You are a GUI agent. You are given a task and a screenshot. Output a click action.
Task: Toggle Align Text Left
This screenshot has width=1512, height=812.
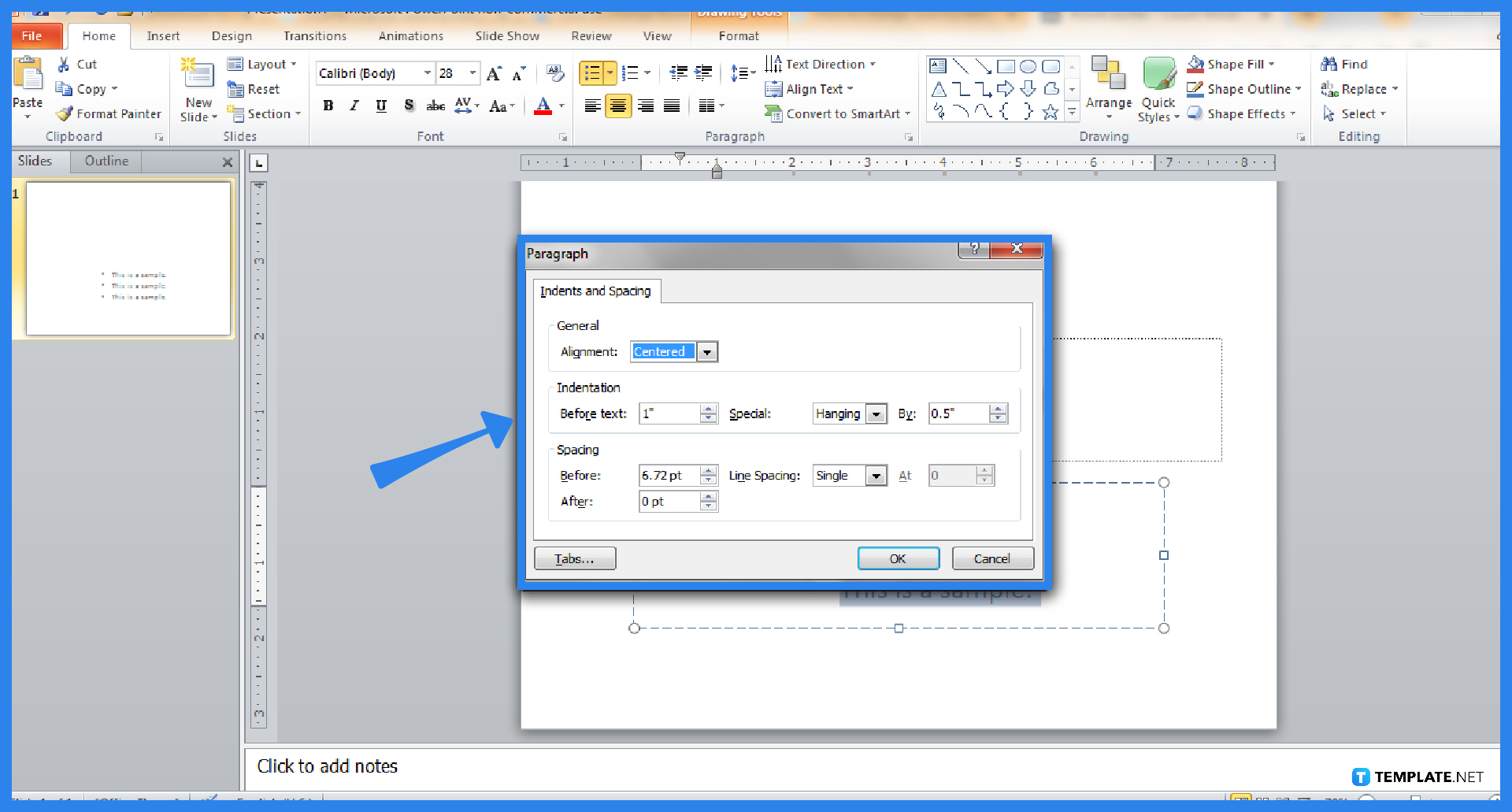tap(593, 106)
